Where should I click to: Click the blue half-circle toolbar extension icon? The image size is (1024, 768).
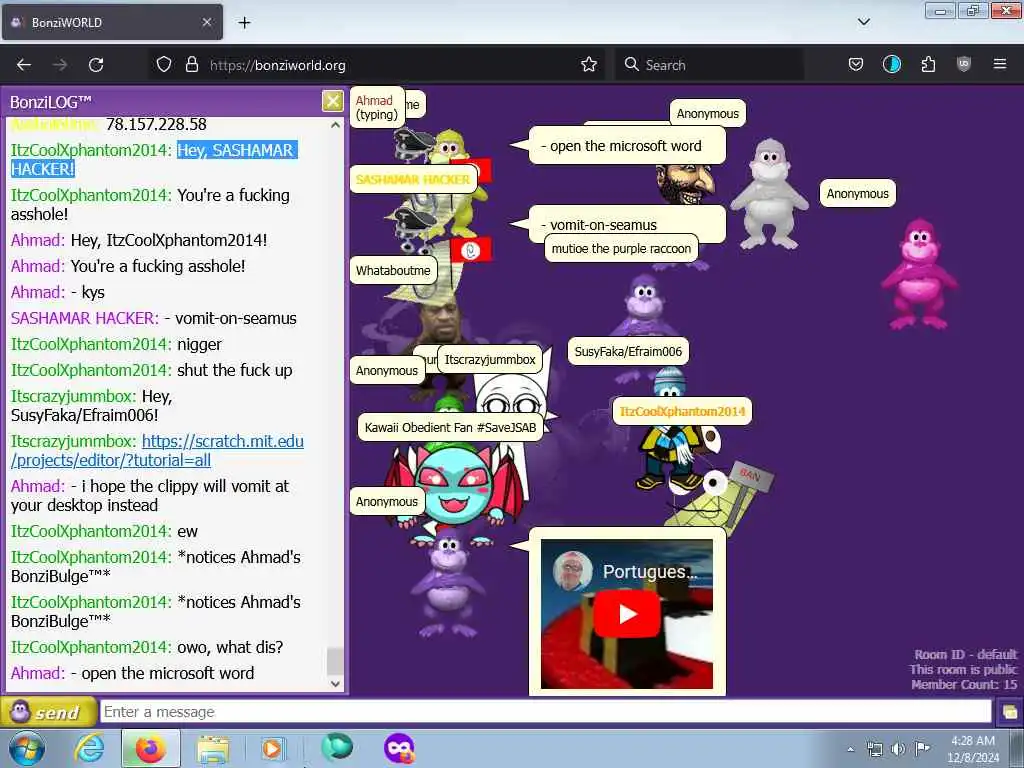pyautogui.click(x=891, y=65)
